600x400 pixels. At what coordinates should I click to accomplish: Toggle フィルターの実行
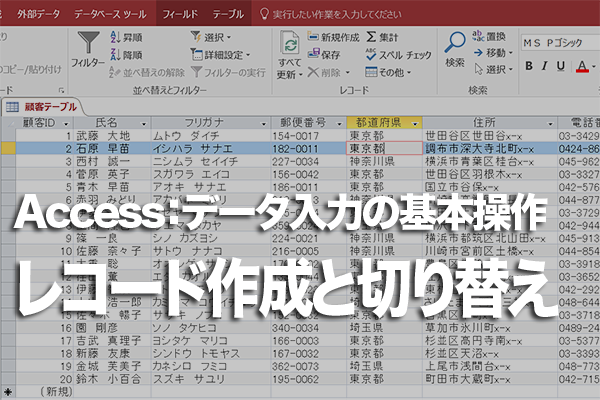click(x=228, y=72)
